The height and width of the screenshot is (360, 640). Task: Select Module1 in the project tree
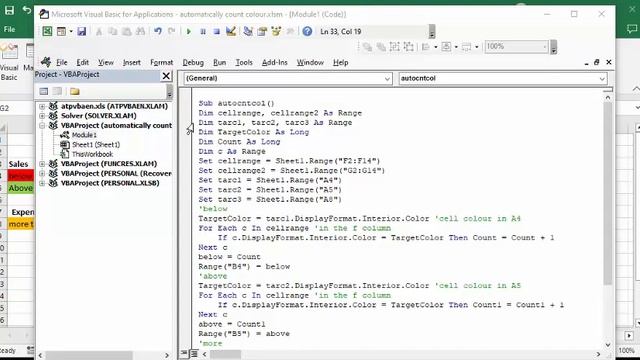84,135
